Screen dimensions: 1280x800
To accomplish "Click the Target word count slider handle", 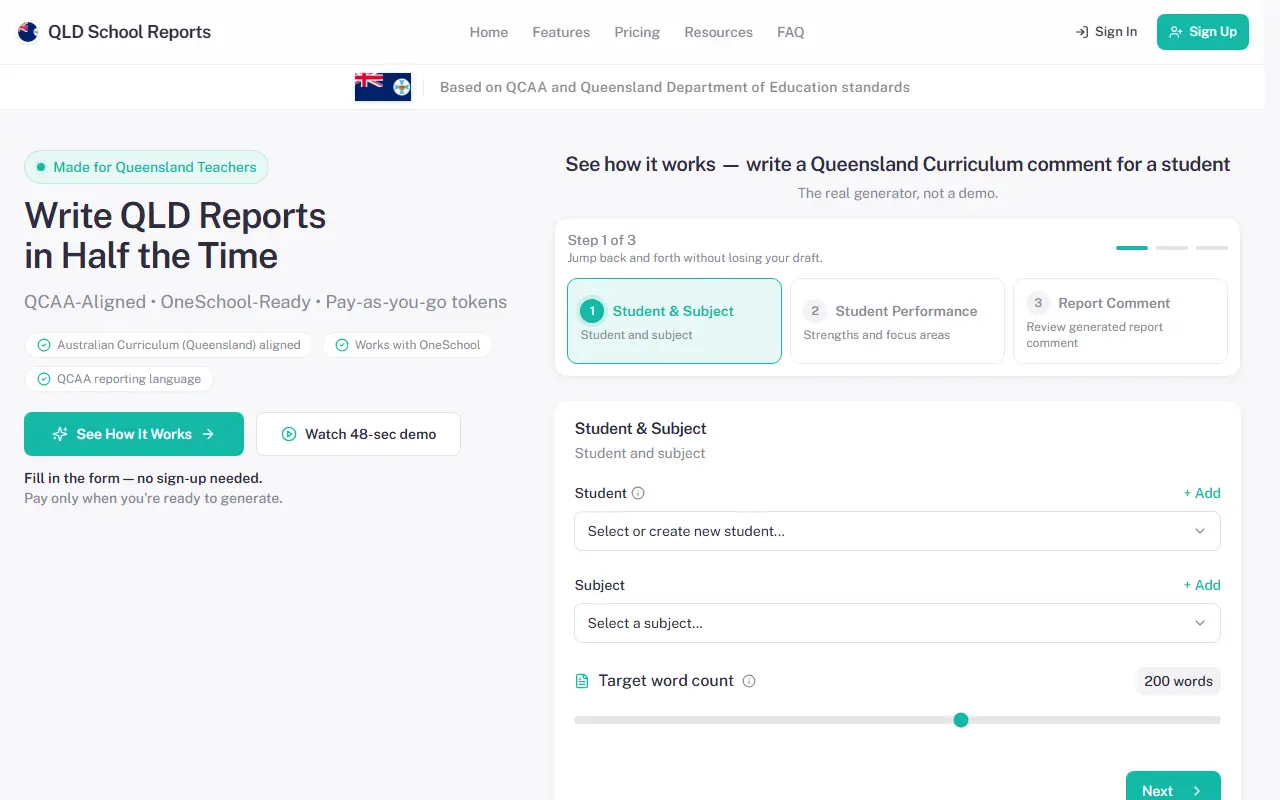I will pyautogui.click(x=961, y=720).
